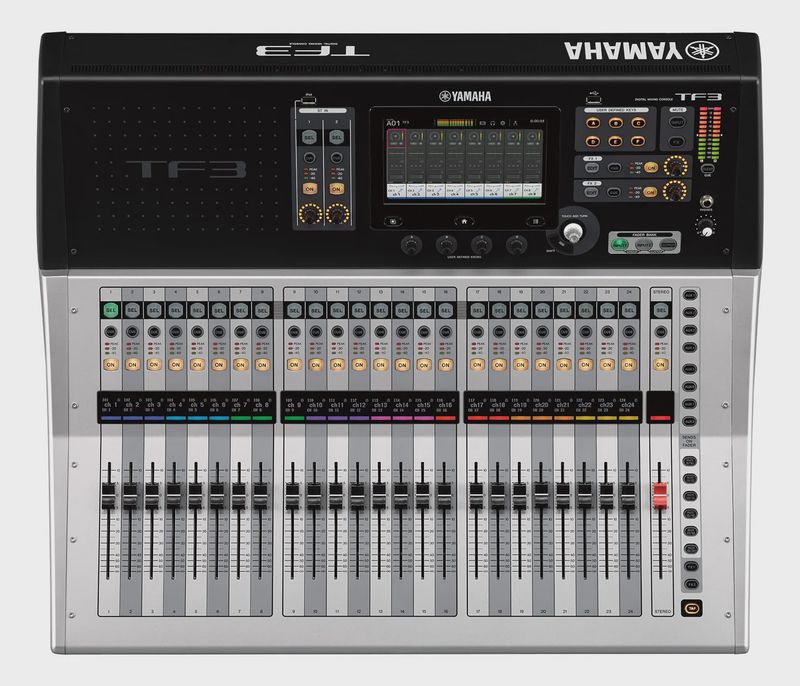
Task: Click the PHONES output jack
Action: point(706,200)
